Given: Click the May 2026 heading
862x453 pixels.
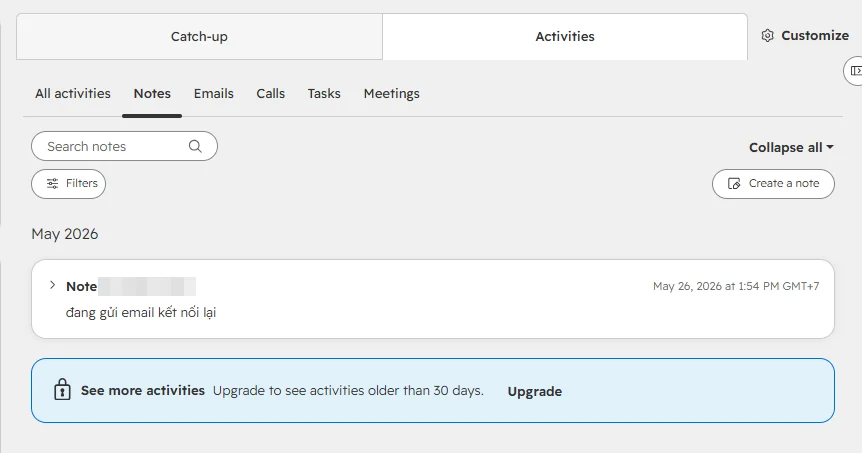Looking at the screenshot, I should [65, 234].
